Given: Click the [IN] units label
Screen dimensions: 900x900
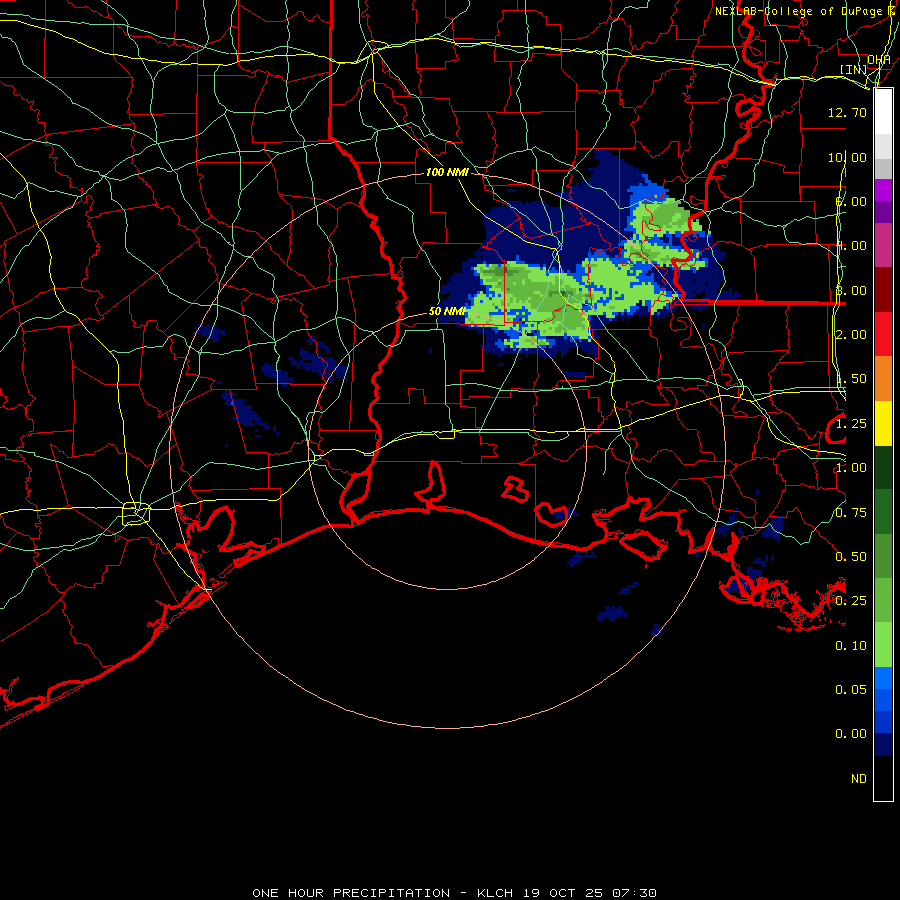Looking at the screenshot, I should (854, 69).
